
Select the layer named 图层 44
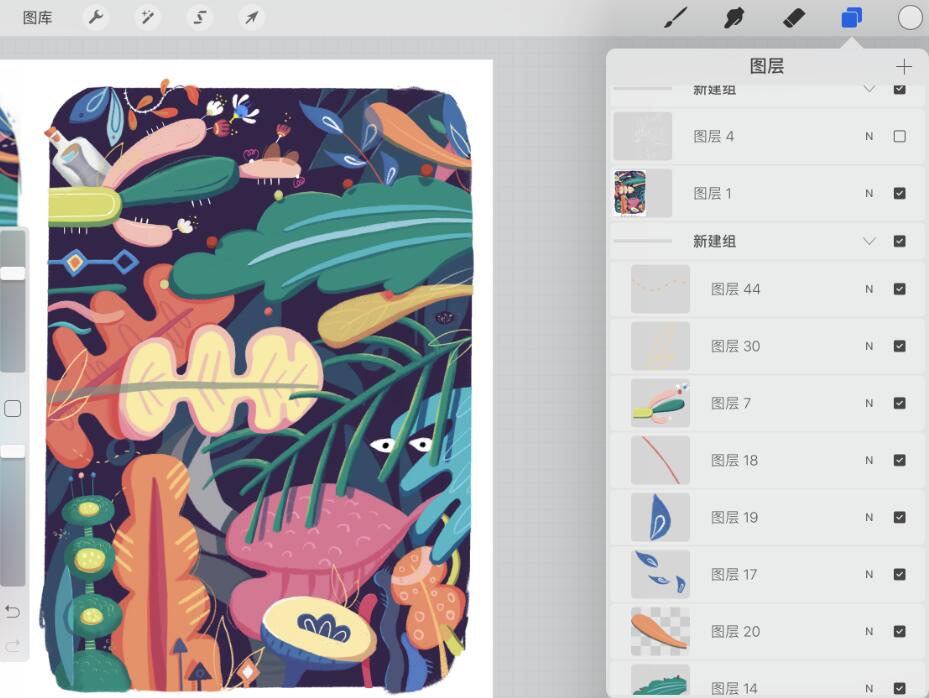click(x=735, y=289)
